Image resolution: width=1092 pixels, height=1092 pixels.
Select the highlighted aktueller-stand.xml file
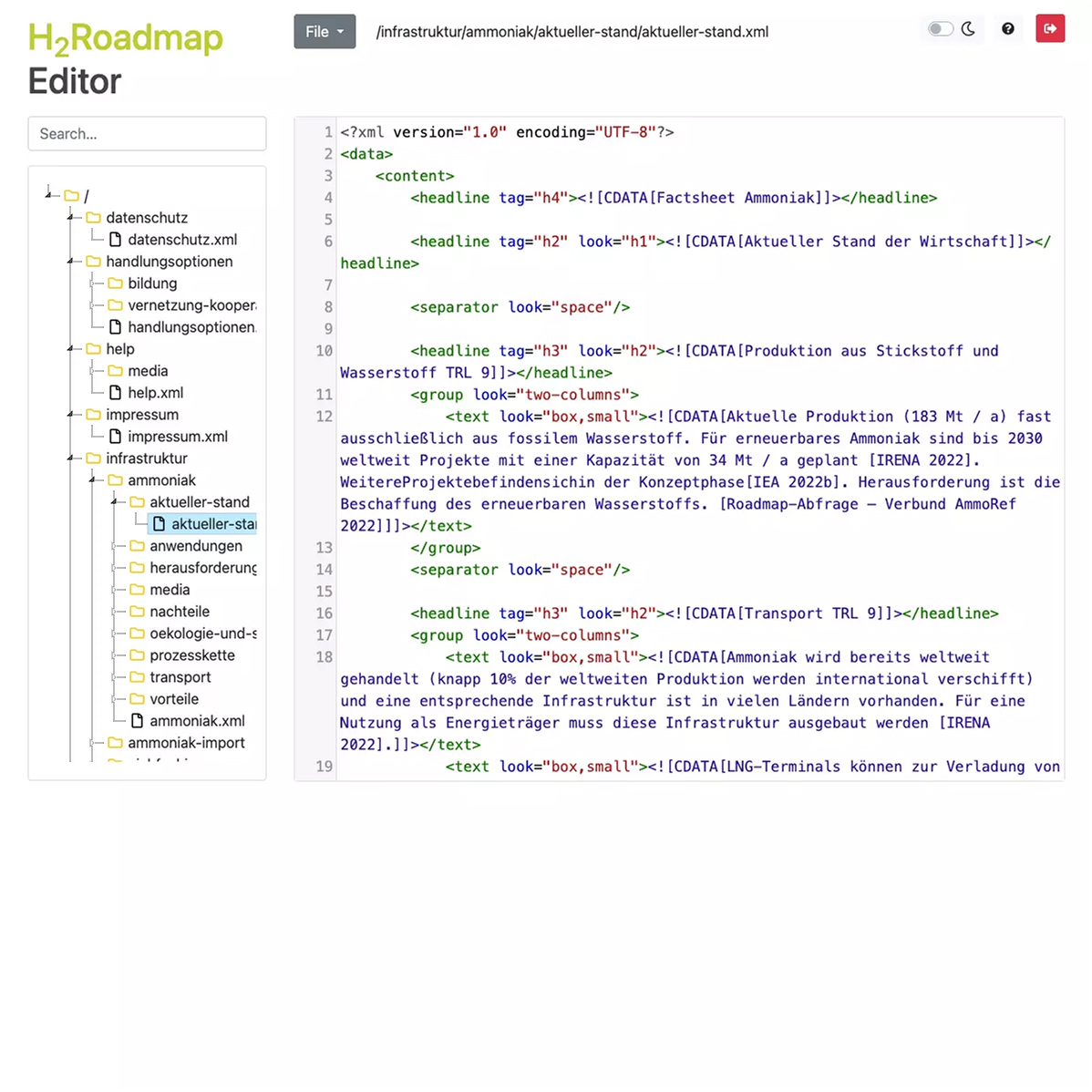[x=202, y=524]
